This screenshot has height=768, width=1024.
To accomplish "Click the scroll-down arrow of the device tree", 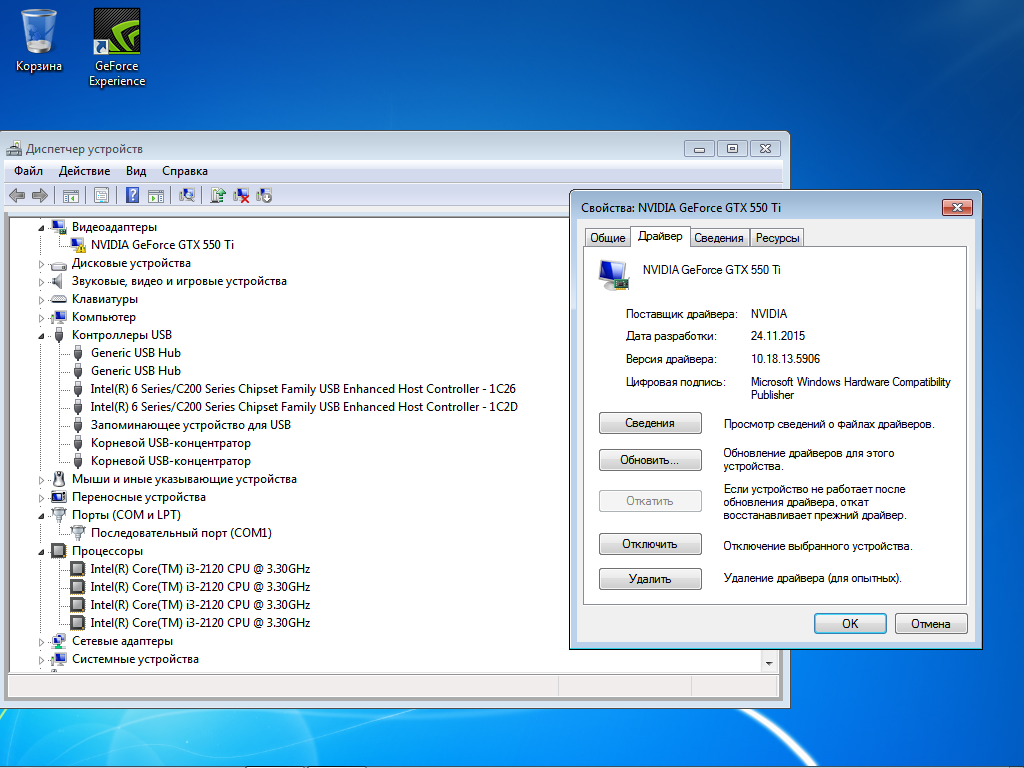I will [x=769, y=663].
